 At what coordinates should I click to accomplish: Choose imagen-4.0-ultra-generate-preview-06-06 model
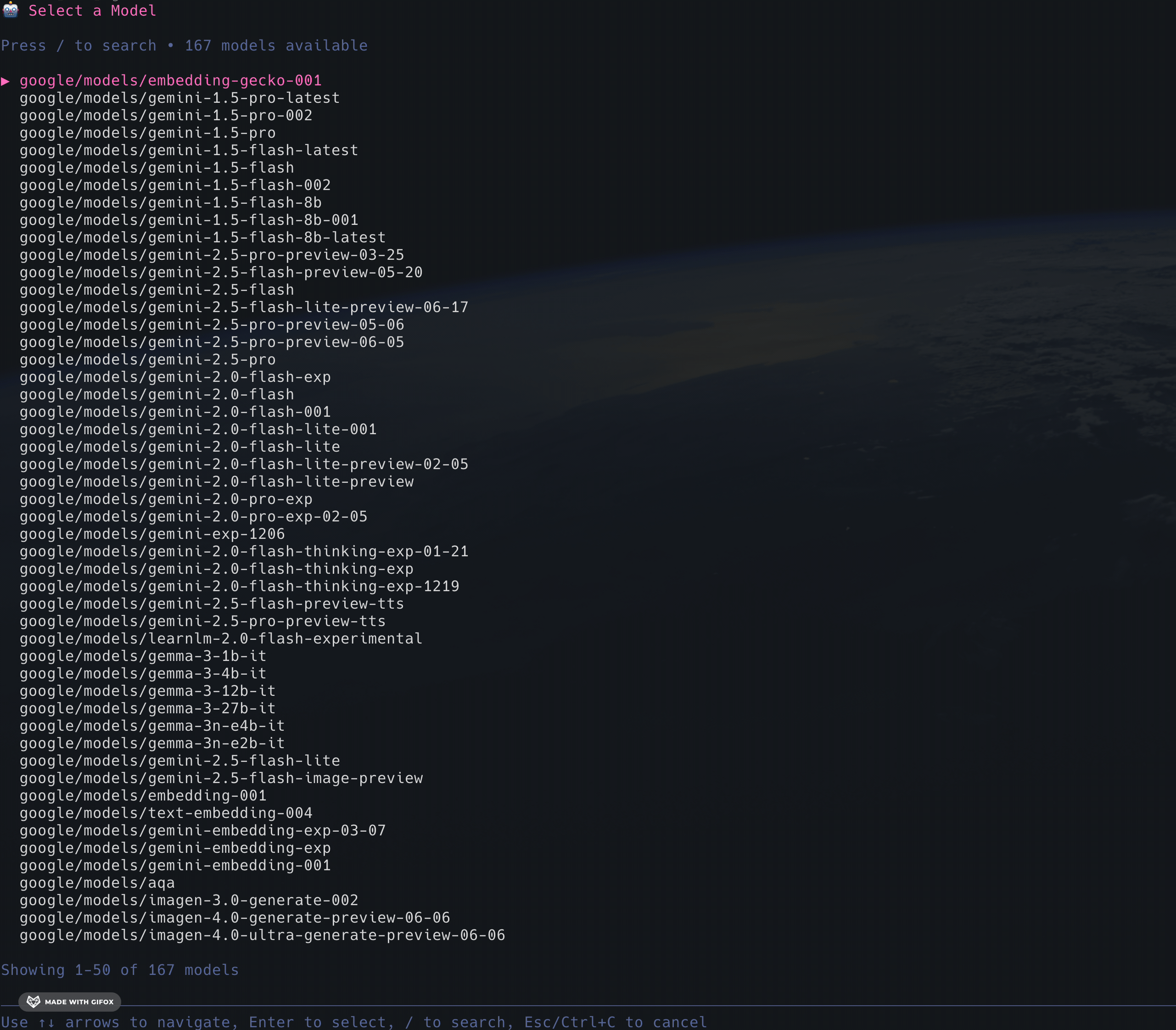click(263, 935)
